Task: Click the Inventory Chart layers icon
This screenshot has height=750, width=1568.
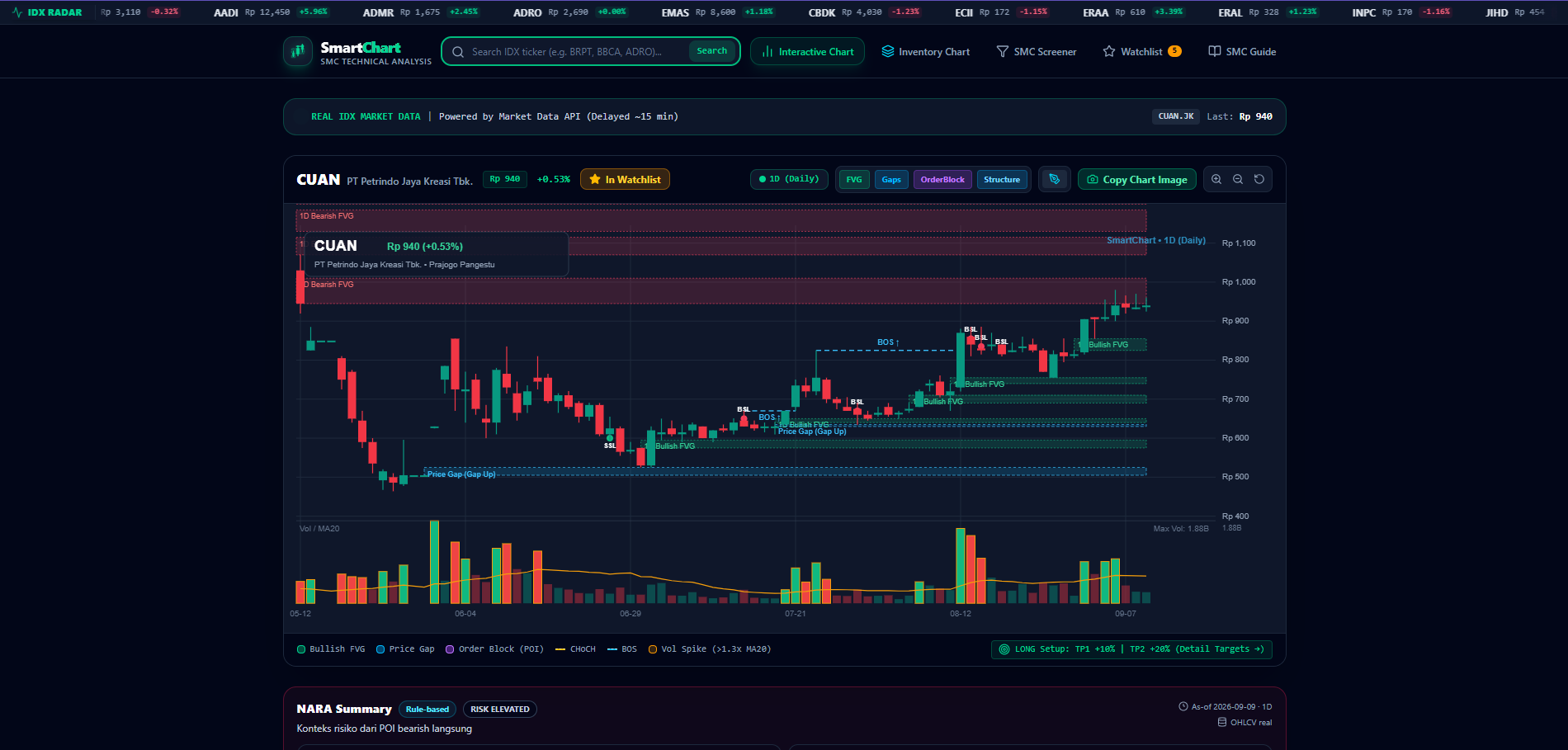Action: click(888, 51)
